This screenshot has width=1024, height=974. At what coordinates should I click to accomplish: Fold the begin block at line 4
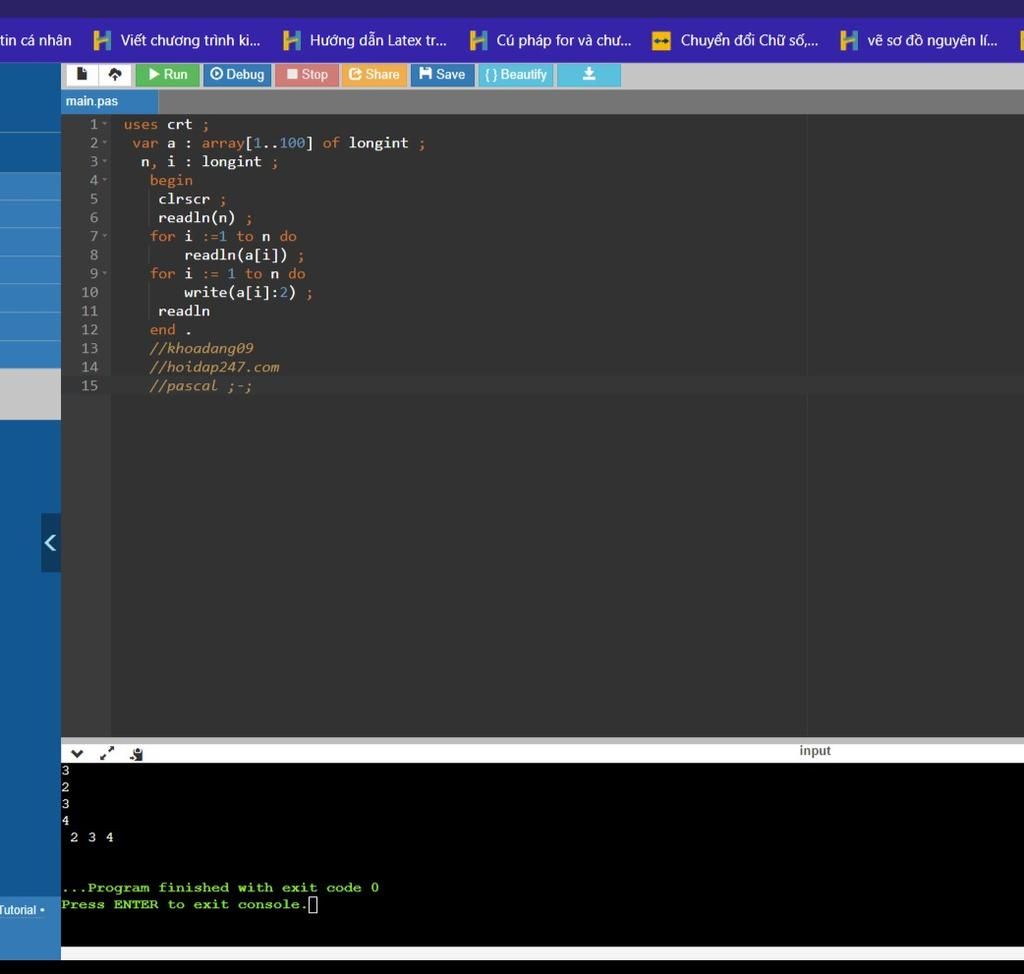click(104, 180)
